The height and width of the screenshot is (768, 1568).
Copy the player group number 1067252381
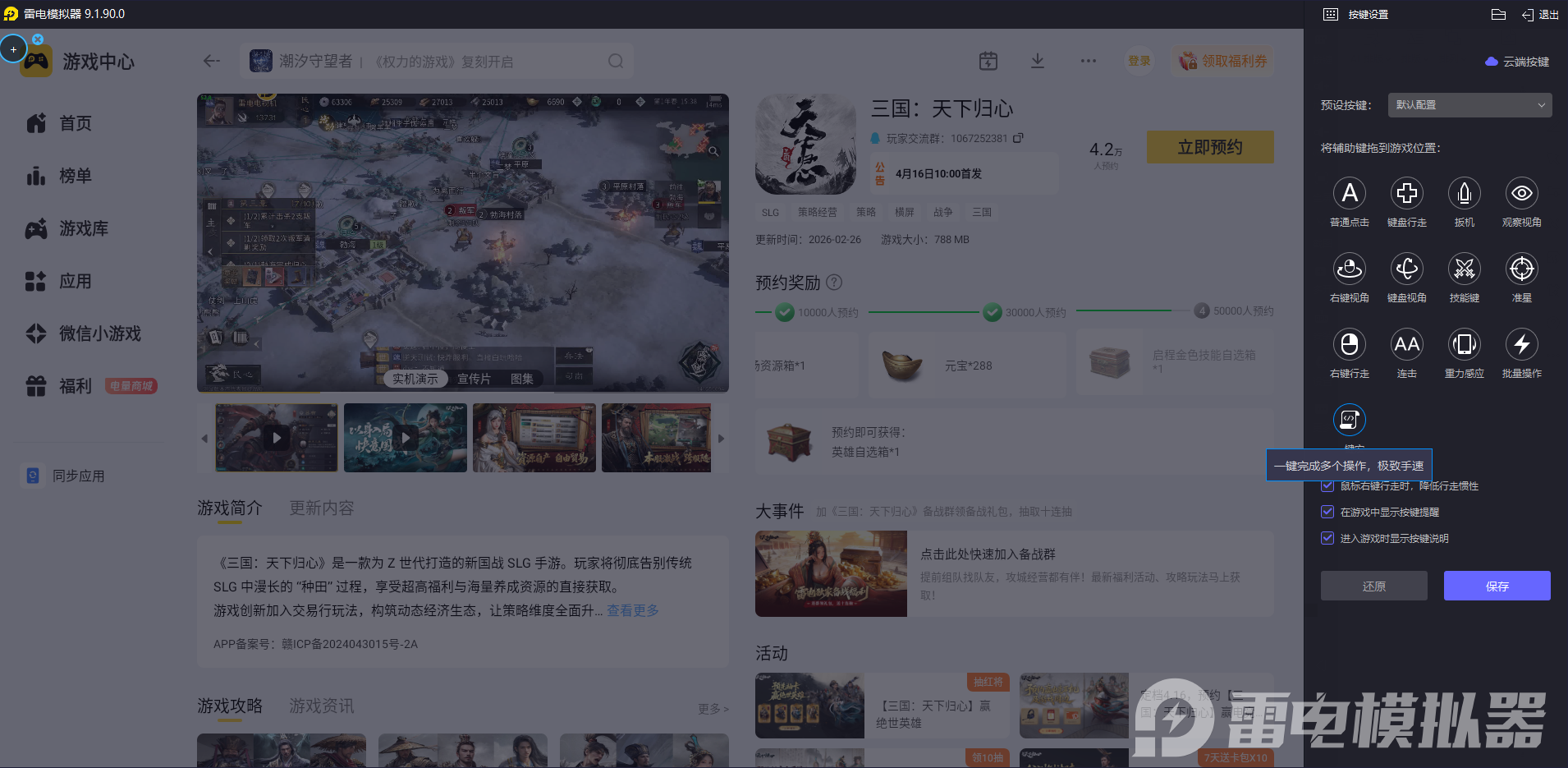coord(1018,138)
